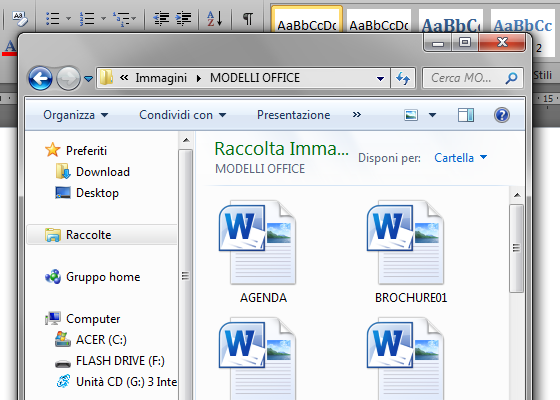Click the Change view icon
The width and height of the screenshot is (560, 400).
coord(411,115)
